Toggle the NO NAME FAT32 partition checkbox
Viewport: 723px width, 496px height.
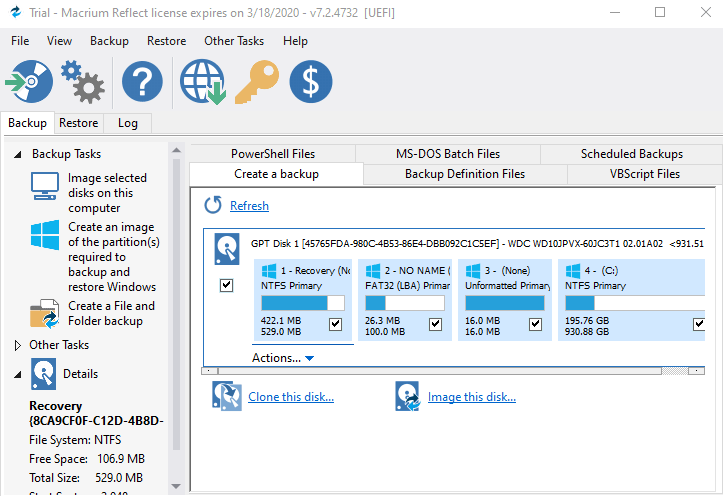coord(435,325)
